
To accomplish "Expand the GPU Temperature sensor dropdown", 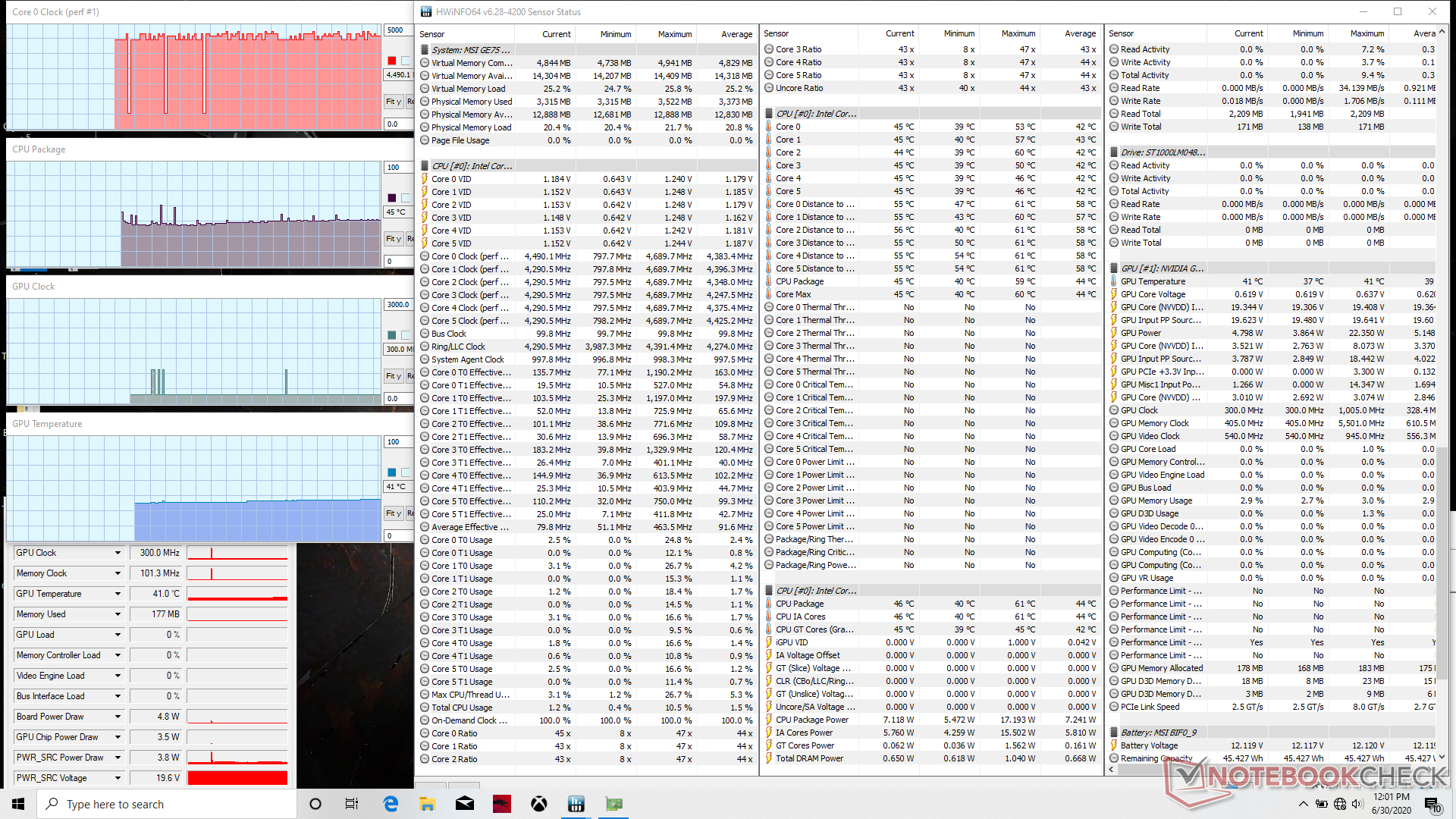I will pos(118,594).
